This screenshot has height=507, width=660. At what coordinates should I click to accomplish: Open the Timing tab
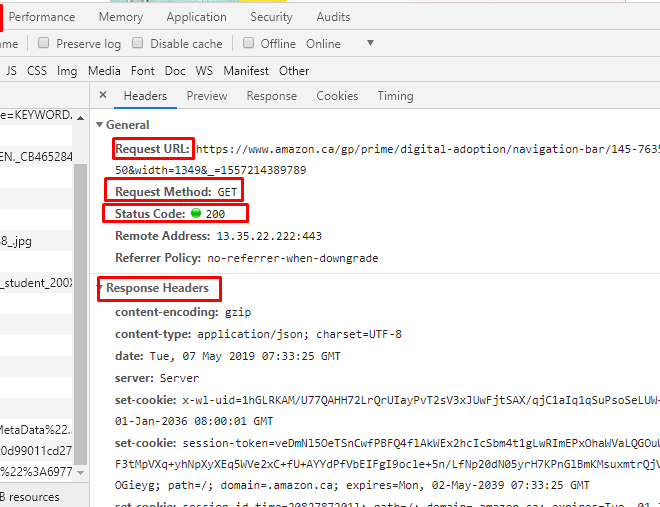395,96
